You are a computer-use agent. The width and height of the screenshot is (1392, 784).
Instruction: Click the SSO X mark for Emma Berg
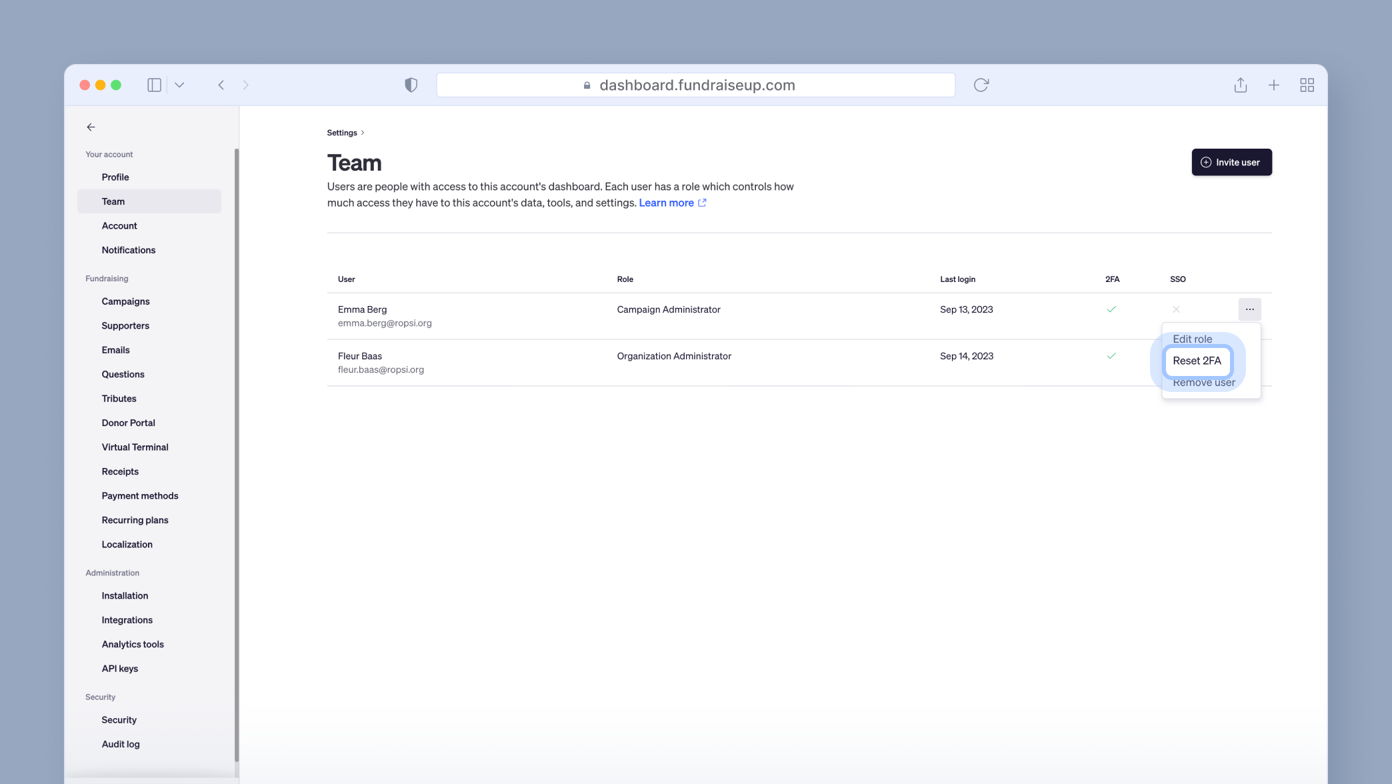click(x=1176, y=309)
